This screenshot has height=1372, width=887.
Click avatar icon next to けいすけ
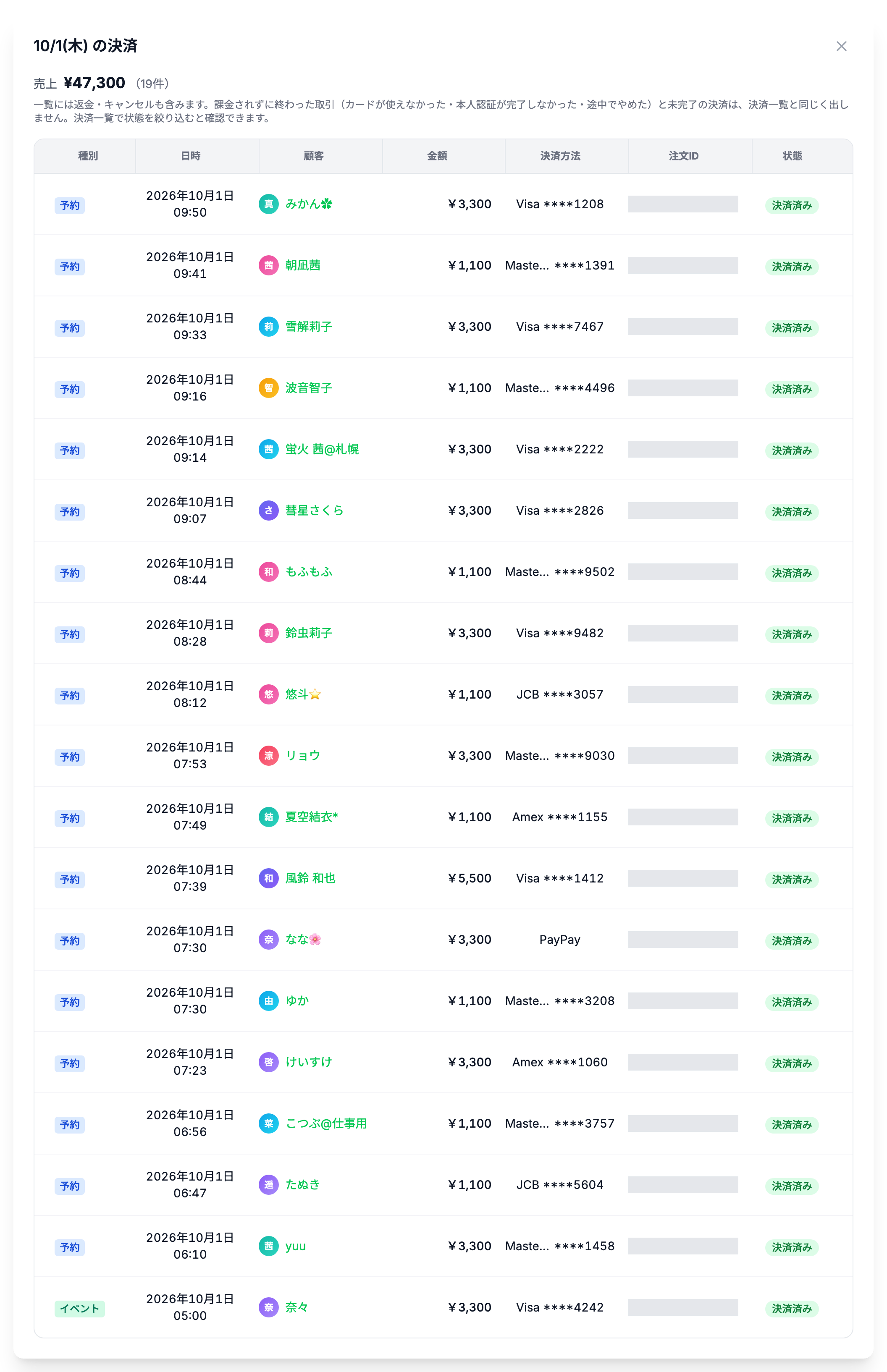point(268,1062)
